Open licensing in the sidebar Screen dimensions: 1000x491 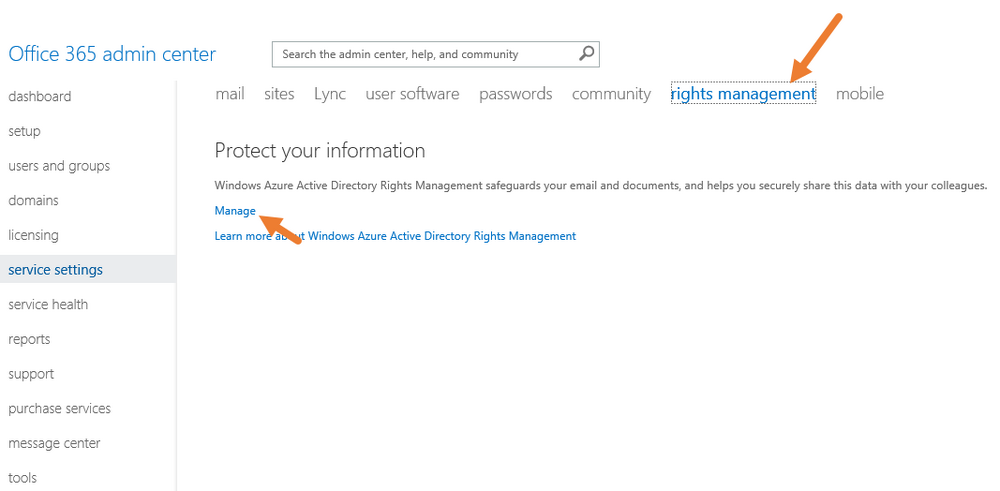coord(33,235)
